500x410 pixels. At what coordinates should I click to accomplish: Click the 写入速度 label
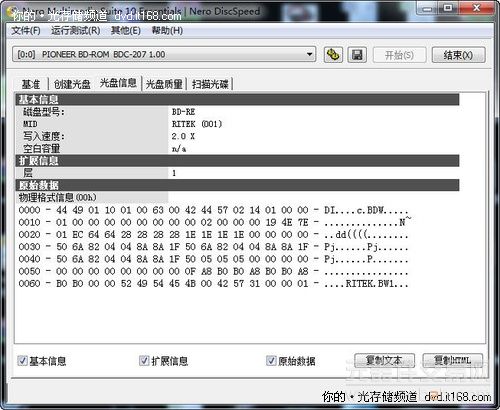point(44,136)
